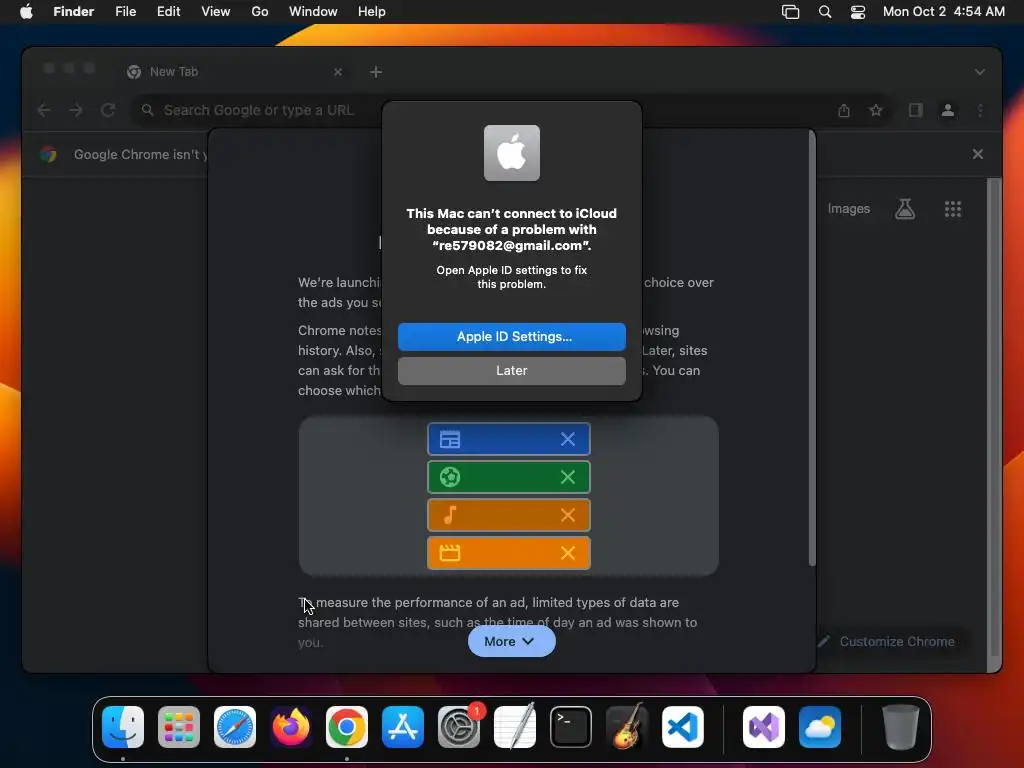Open Launchpad from the Dock
This screenshot has width=1024, height=768.
[179, 727]
